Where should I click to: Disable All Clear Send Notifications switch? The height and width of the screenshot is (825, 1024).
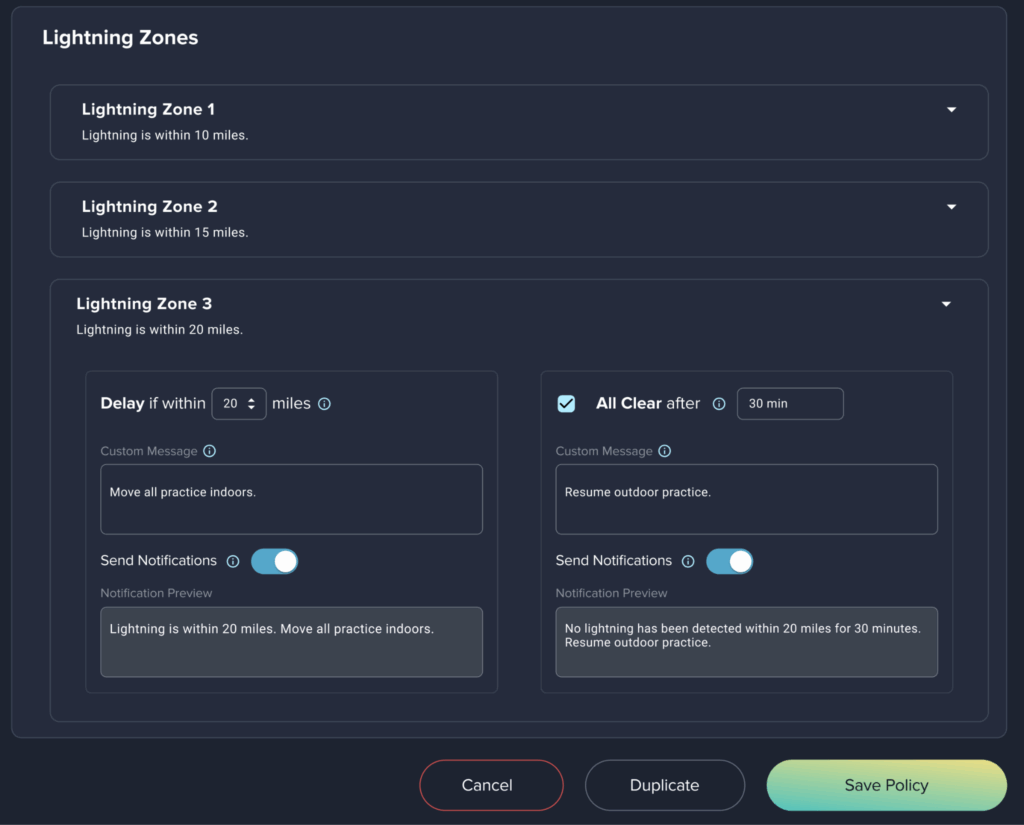[x=729, y=561]
